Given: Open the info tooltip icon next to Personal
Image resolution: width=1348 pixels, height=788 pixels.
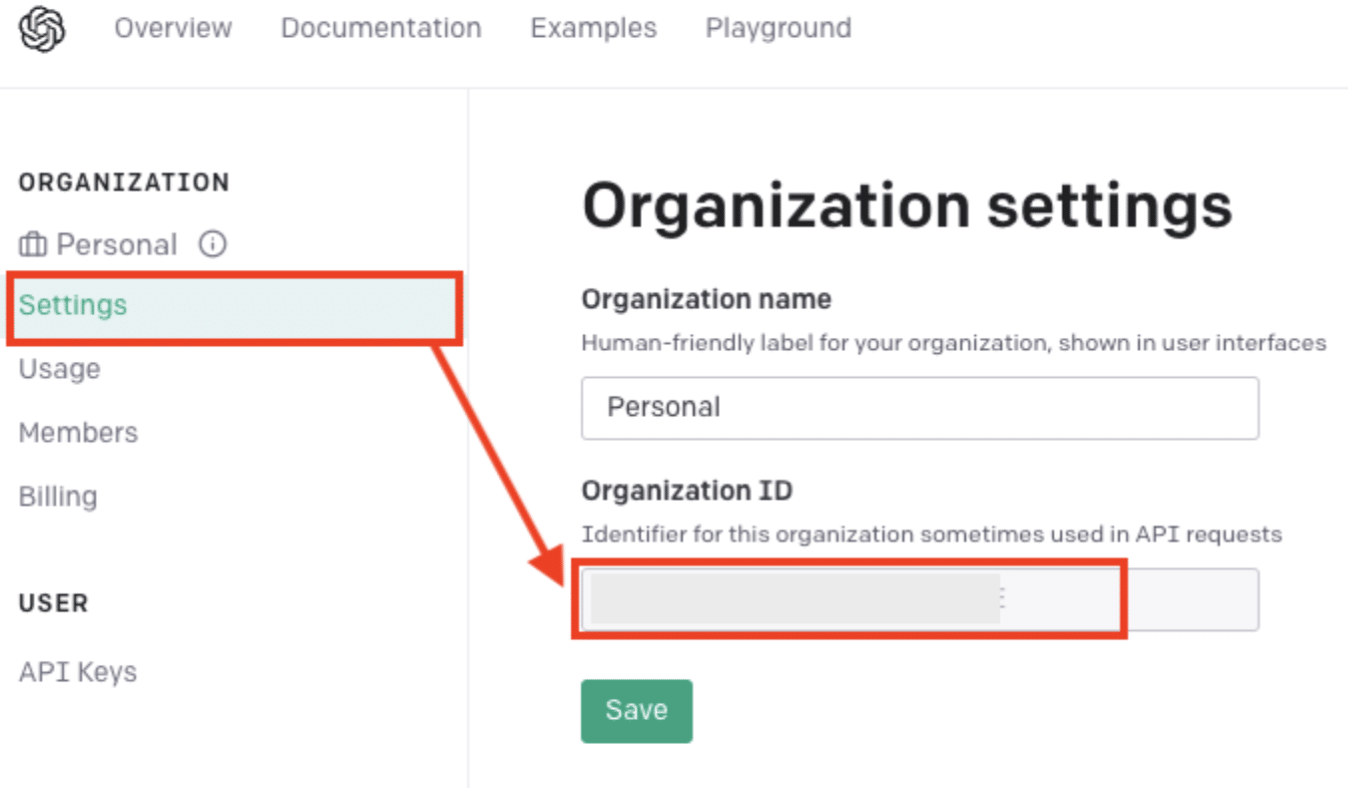Looking at the screenshot, I should [x=211, y=243].
